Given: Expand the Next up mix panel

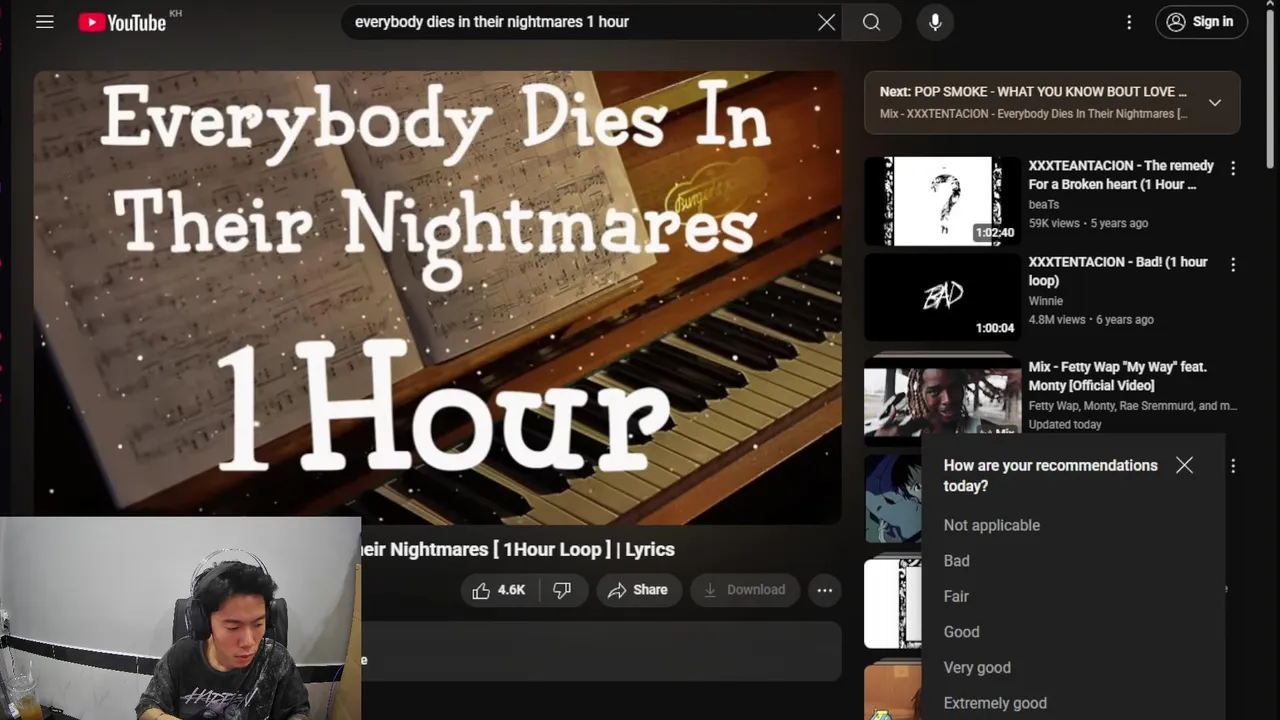Looking at the screenshot, I should click(1214, 102).
